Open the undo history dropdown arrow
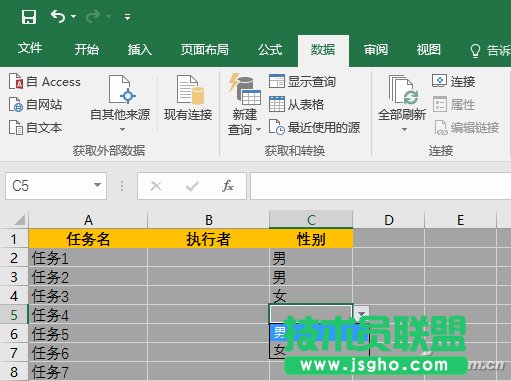The width and height of the screenshot is (511, 381). point(73,16)
